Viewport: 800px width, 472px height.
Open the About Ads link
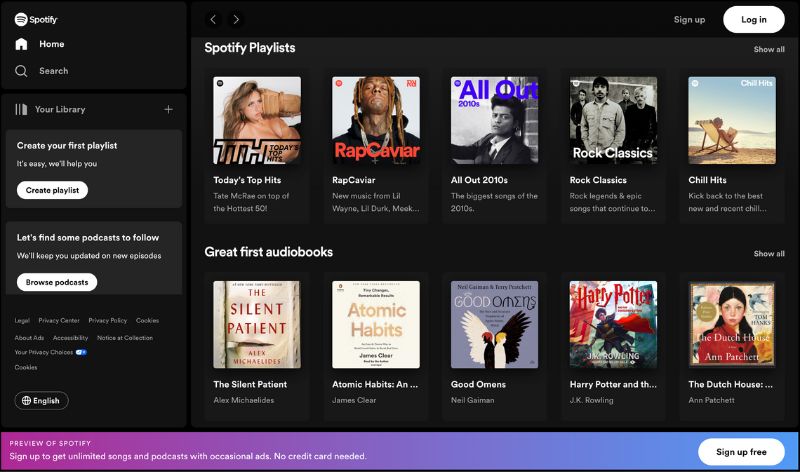pyautogui.click(x=29, y=338)
